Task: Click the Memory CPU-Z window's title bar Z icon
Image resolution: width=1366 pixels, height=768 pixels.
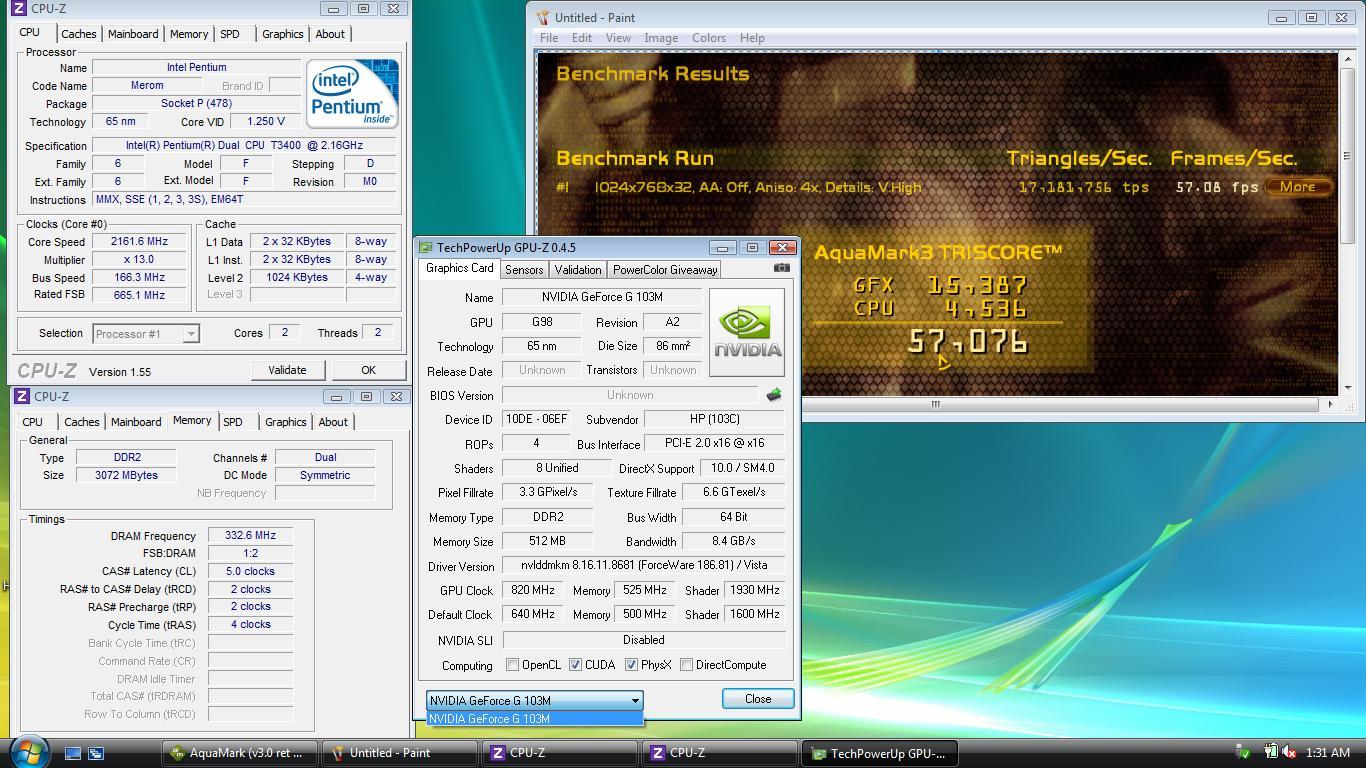Action: [22, 396]
